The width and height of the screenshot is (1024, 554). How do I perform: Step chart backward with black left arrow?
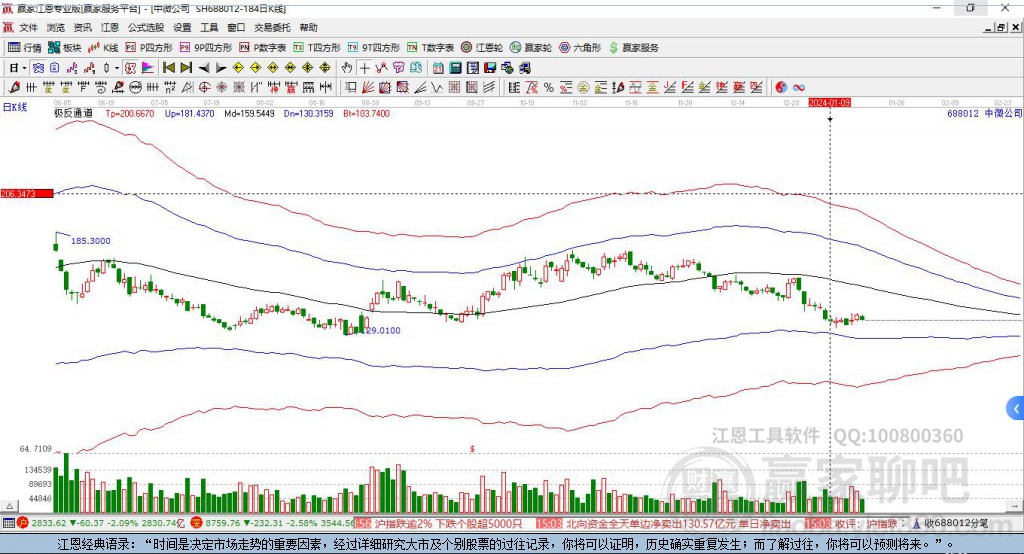coord(204,68)
